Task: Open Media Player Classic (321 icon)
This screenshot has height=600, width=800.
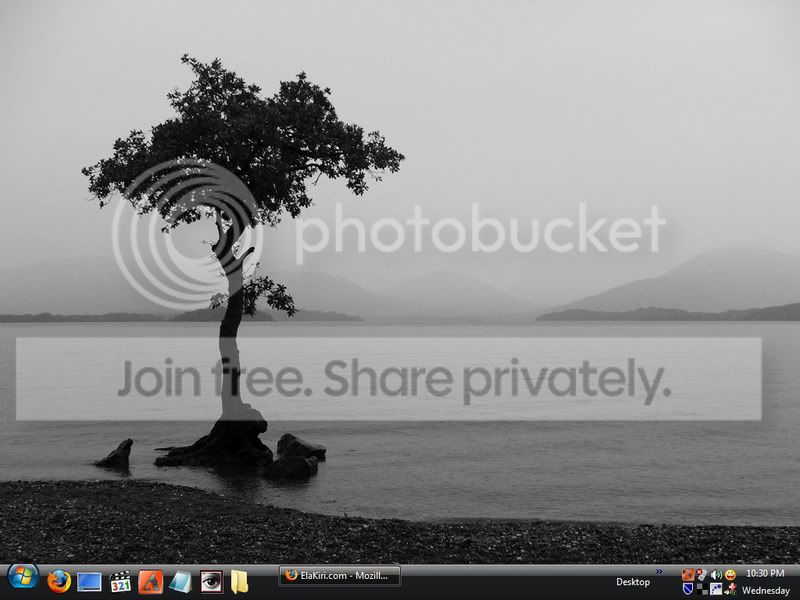Action: [120, 582]
